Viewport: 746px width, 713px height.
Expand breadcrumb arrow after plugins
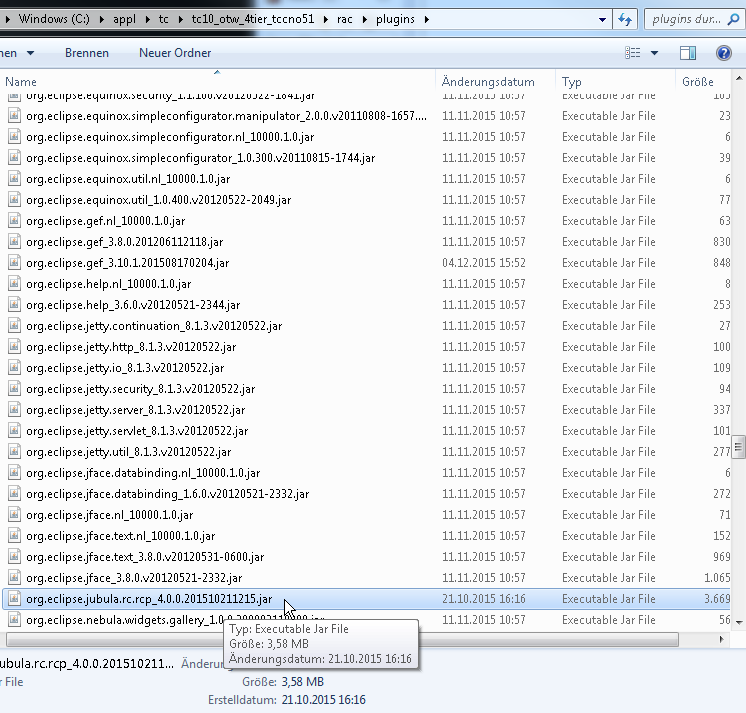click(x=426, y=20)
